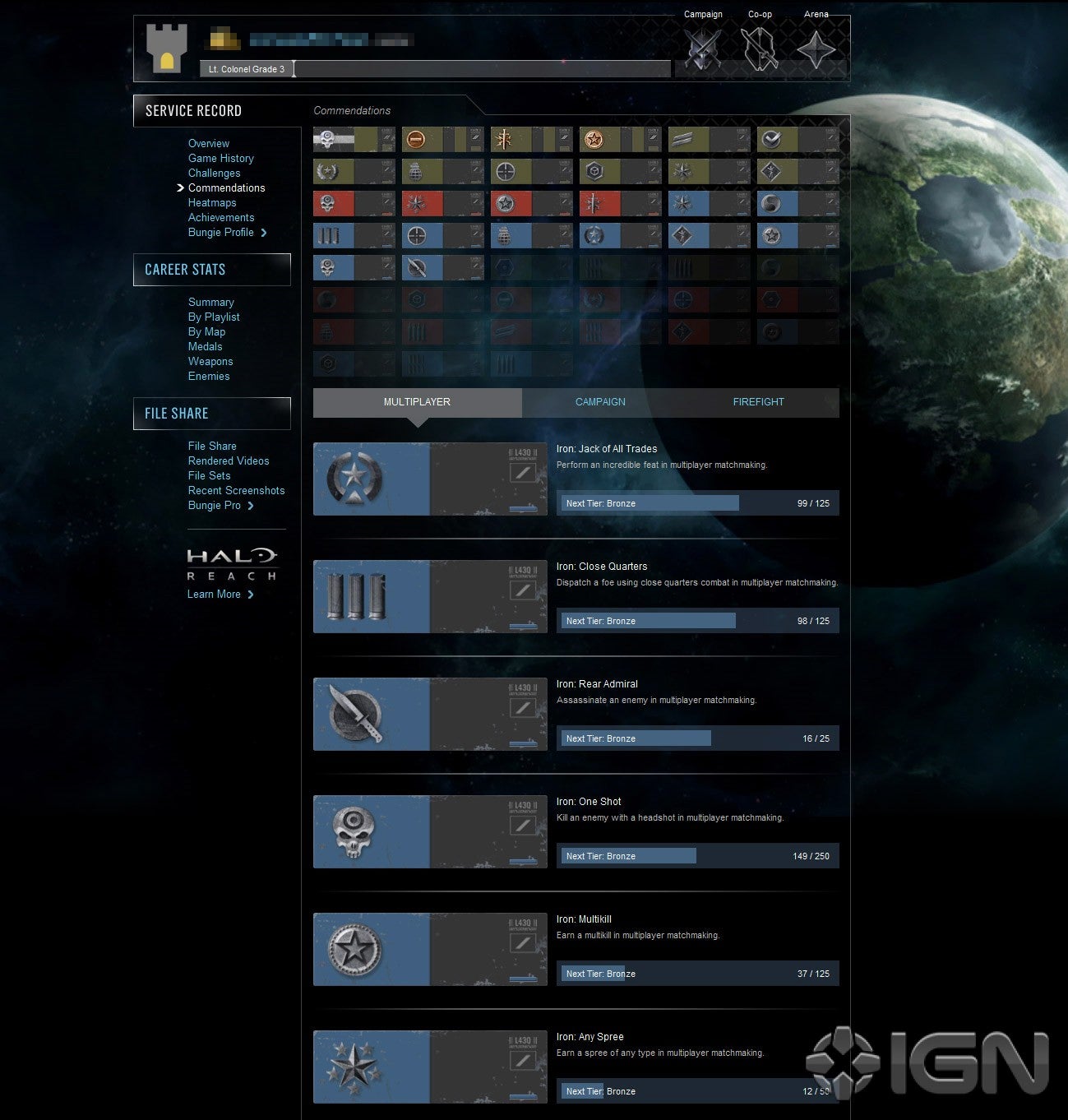Image resolution: width=1068 pixels, height=1120 pixels.
Task: Select the blue swirl commendation tile
Action: pyautogui.click(x=798, y=204)
